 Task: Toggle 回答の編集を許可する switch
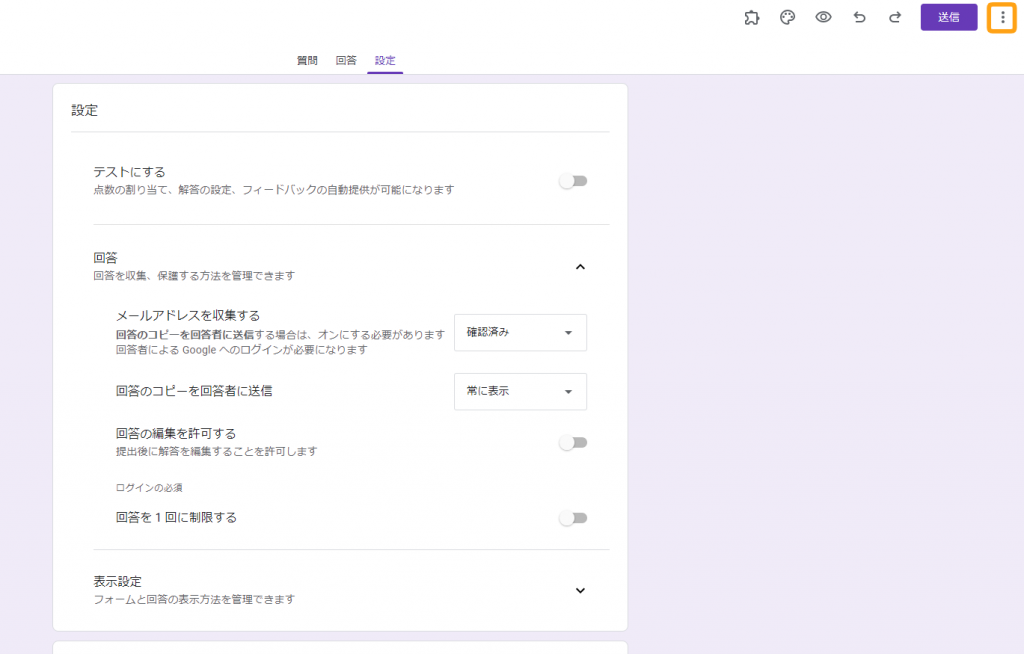(x=573, y=443)
